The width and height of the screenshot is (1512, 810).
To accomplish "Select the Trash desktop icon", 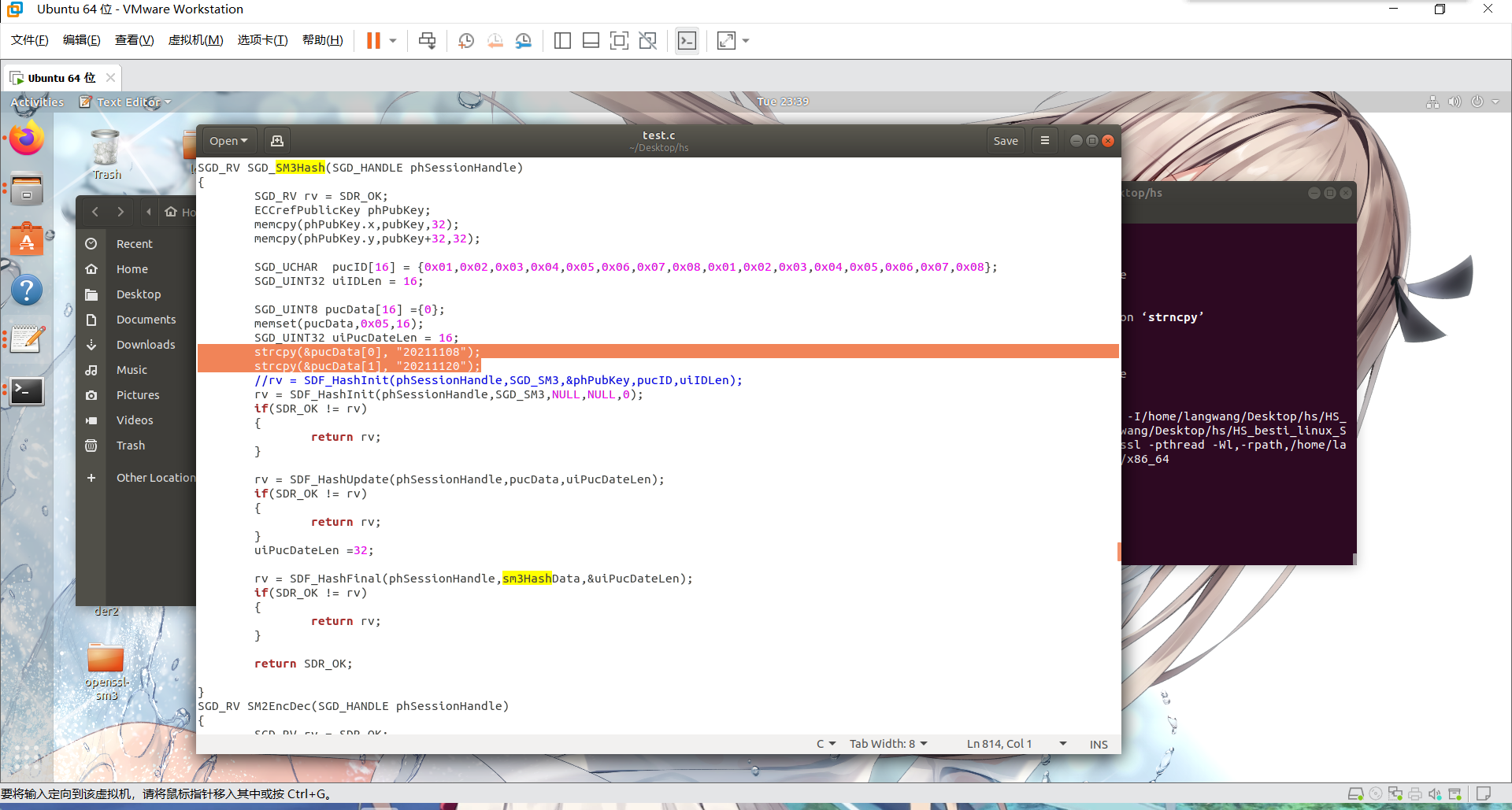I will [x=106, y=155].
